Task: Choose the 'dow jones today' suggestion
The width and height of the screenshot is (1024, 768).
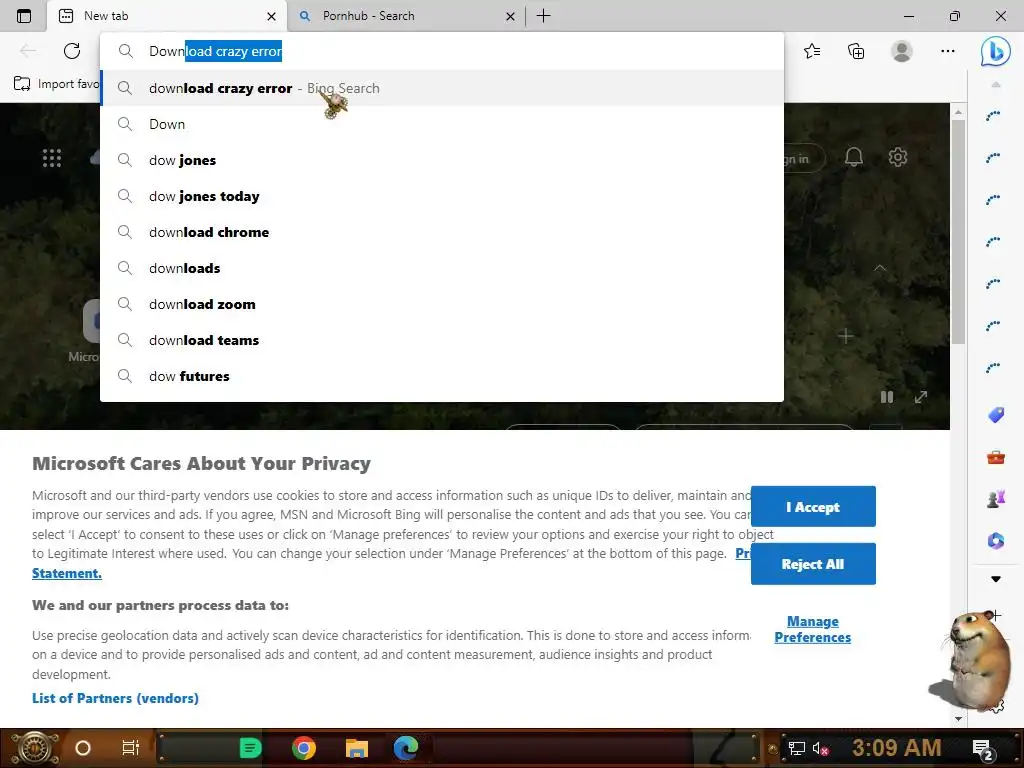Action: (x=441, y=196)
